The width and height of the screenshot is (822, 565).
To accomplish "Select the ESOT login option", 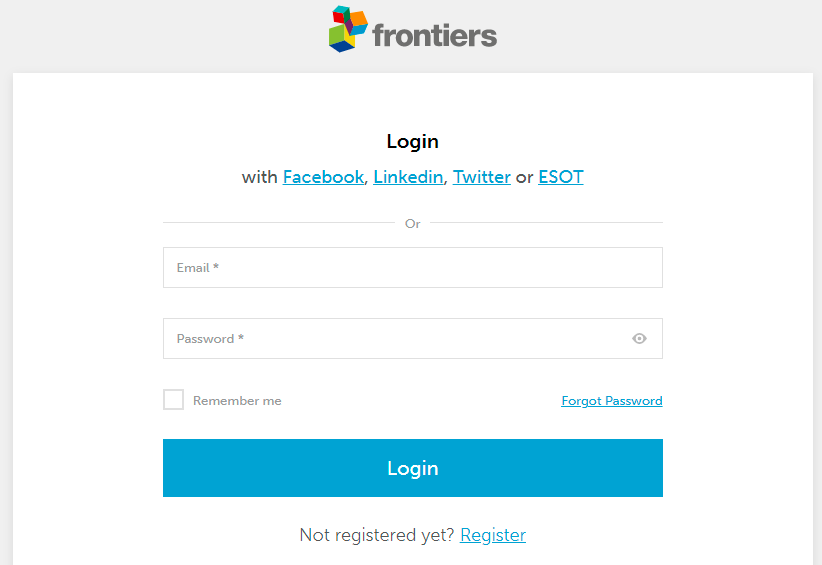I will [x=560, y=177].
